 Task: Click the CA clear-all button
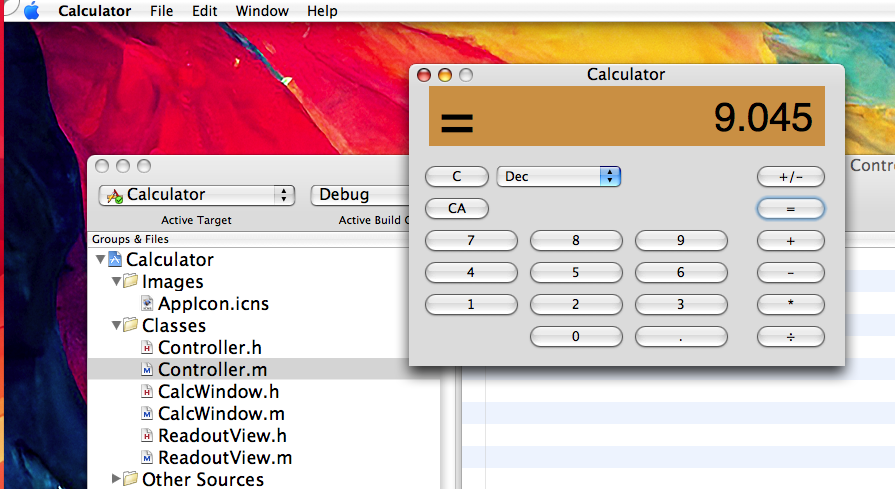457,208
